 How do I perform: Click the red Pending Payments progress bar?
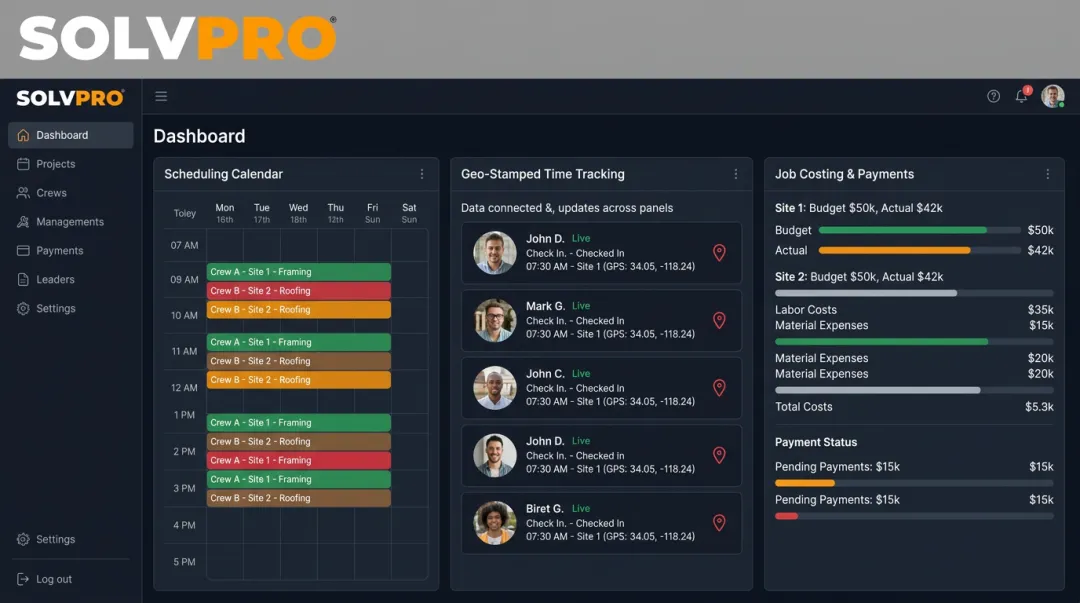tap(914, 516)
